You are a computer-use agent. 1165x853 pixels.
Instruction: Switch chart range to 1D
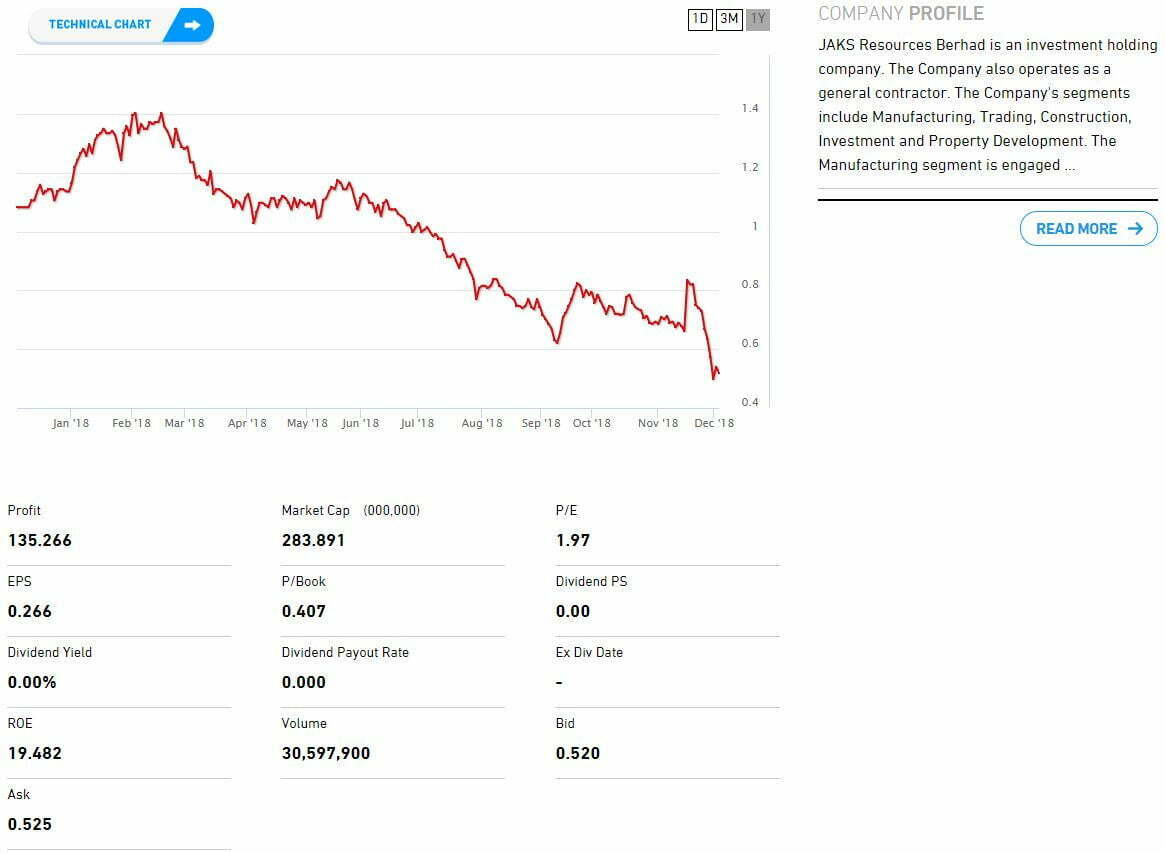point(700,19)
